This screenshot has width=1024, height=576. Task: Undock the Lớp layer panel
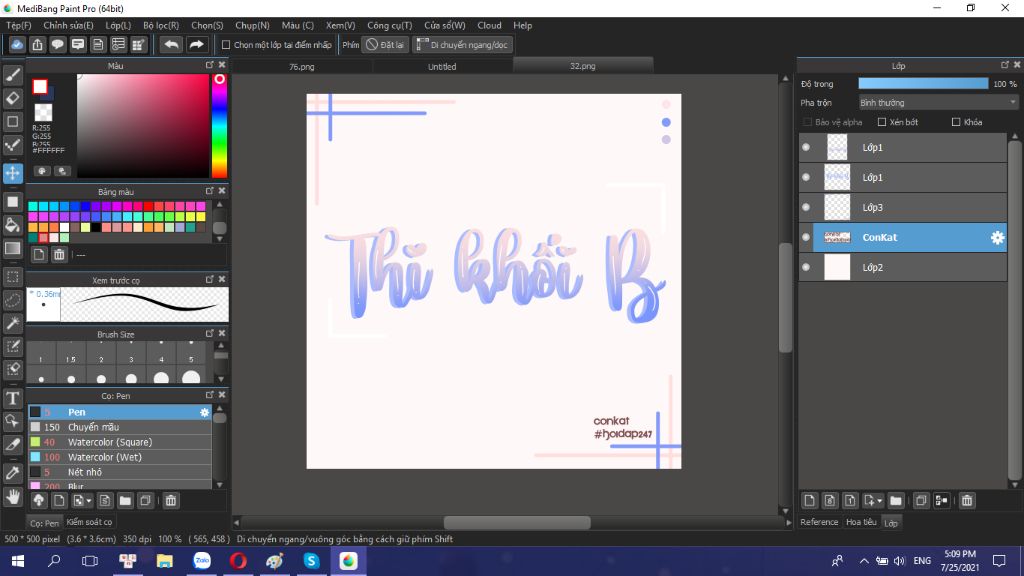click(x=1004, y=65)
